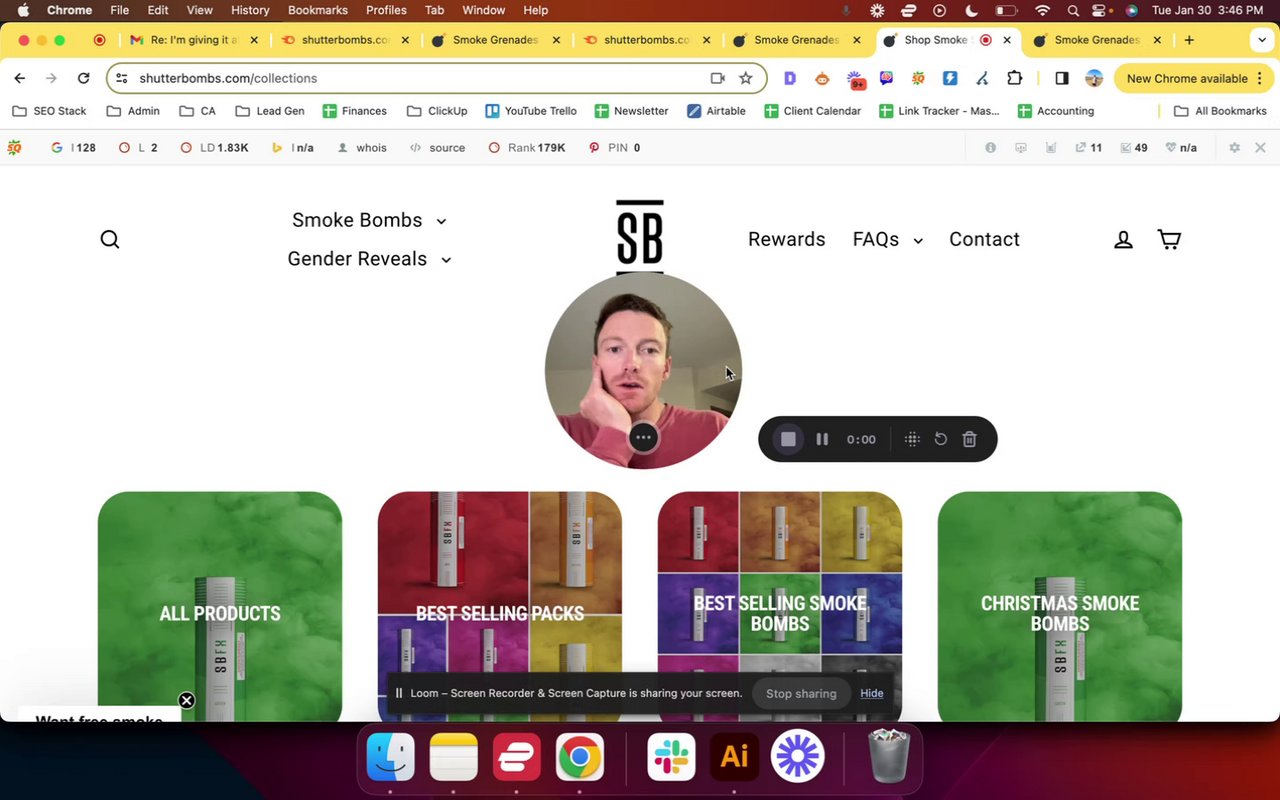The width and height of the screenshot is (1280, 800).
Task: Open the SEO Stack bookmarks folder
Action: tap(49, 111)
